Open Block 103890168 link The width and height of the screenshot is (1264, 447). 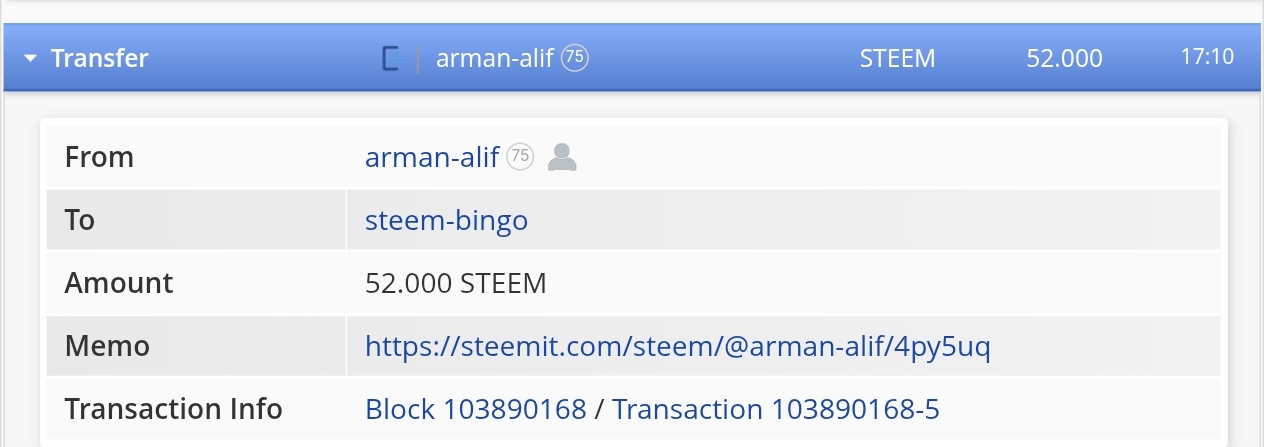[x=475, y=409]
